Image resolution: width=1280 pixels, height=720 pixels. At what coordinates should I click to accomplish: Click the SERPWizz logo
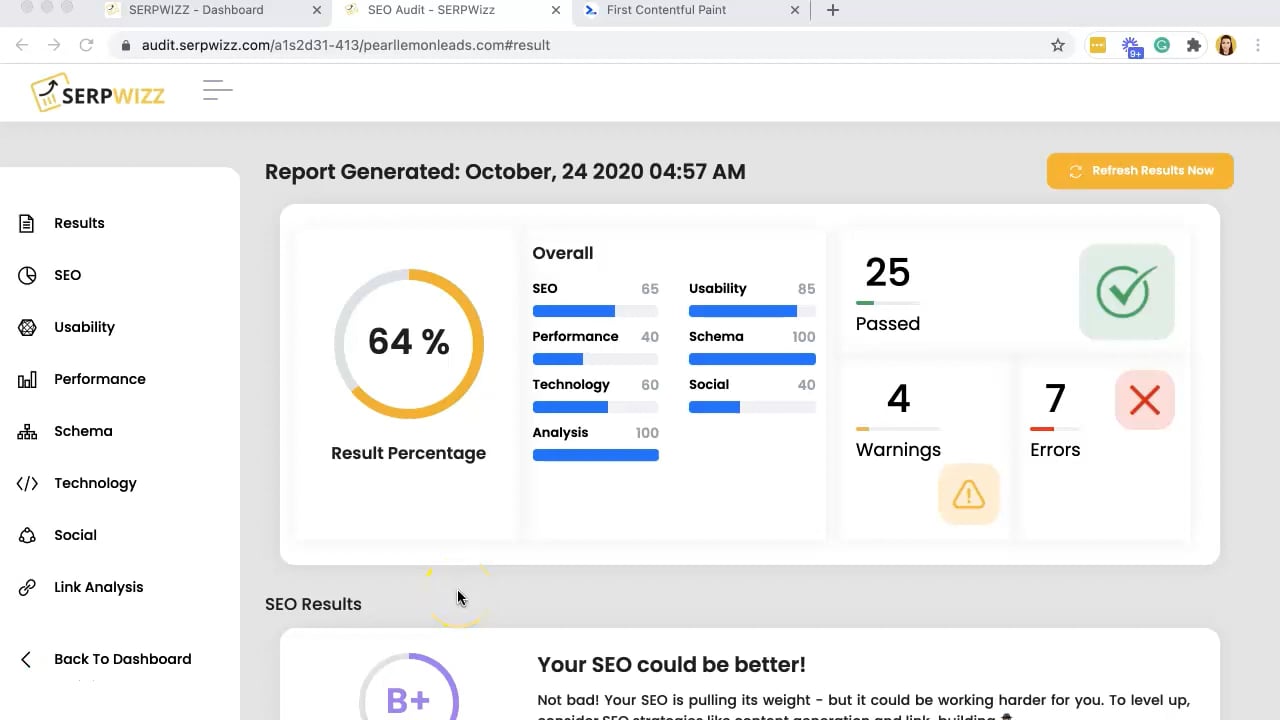[98, 93]
